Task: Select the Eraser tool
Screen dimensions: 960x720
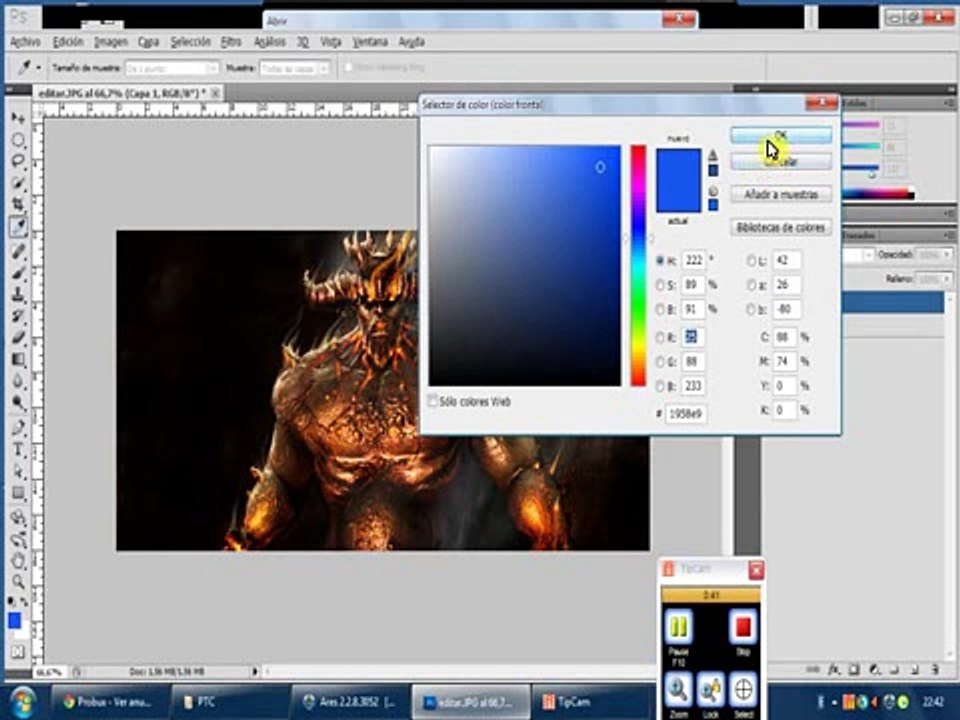Action: [x=18, y=338]
